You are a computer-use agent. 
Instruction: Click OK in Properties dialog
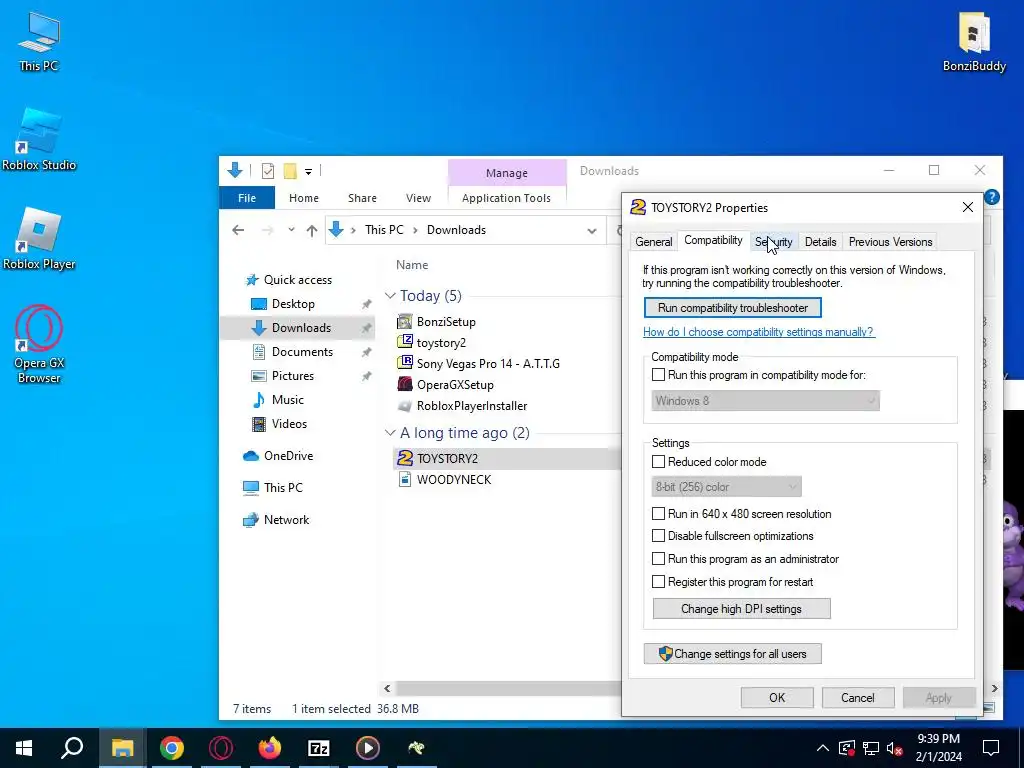(x=776, y=697)
